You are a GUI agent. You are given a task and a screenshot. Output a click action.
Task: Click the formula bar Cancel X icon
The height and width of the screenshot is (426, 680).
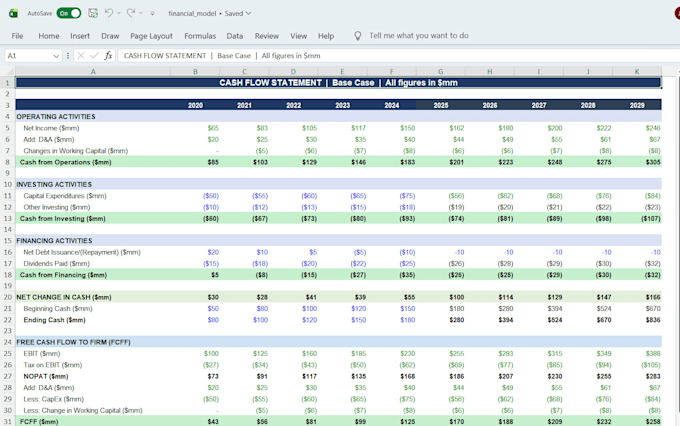tap(81, 56)
